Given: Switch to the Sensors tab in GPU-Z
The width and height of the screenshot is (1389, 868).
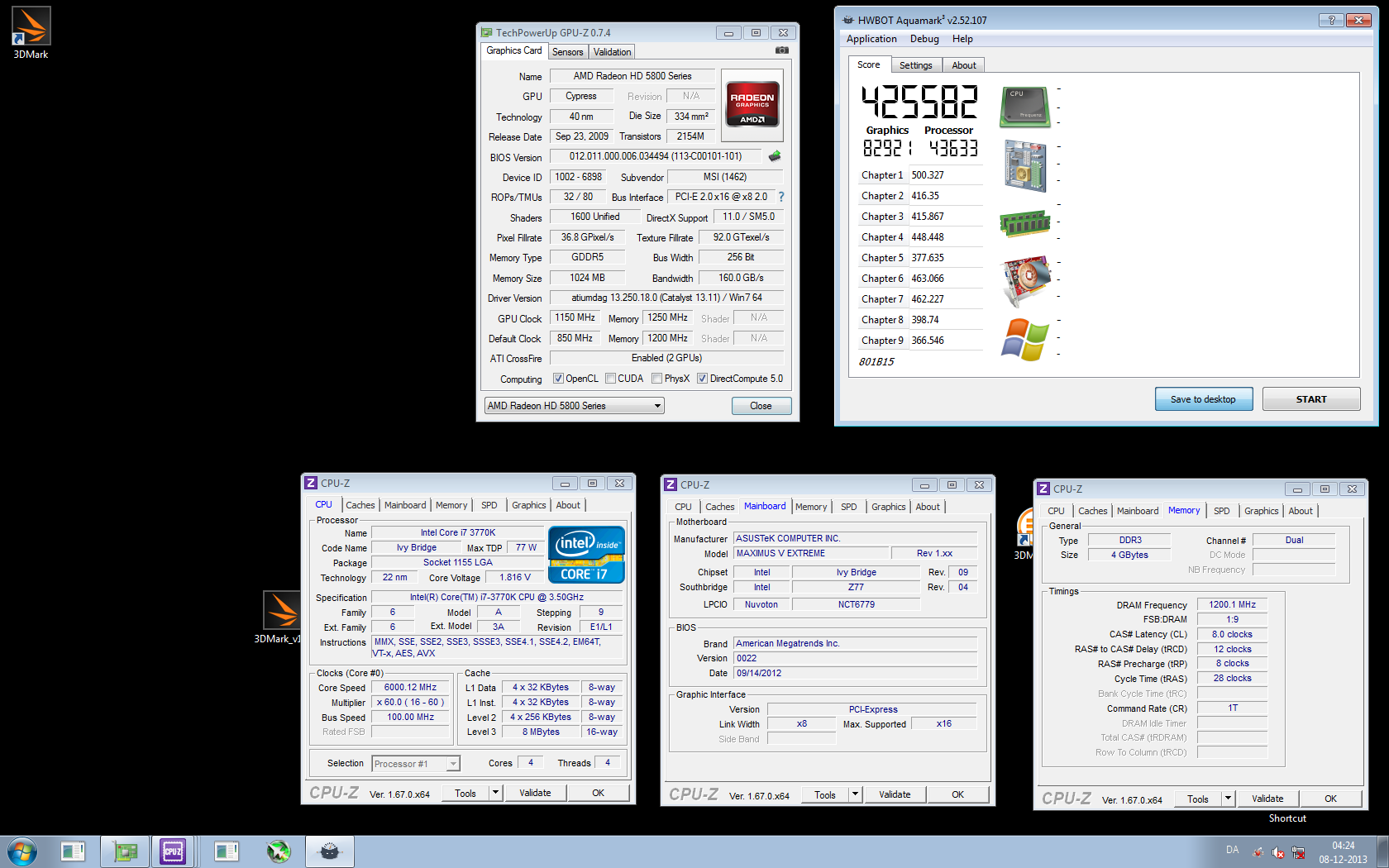Looking at the screenshot, I should 567,52.
